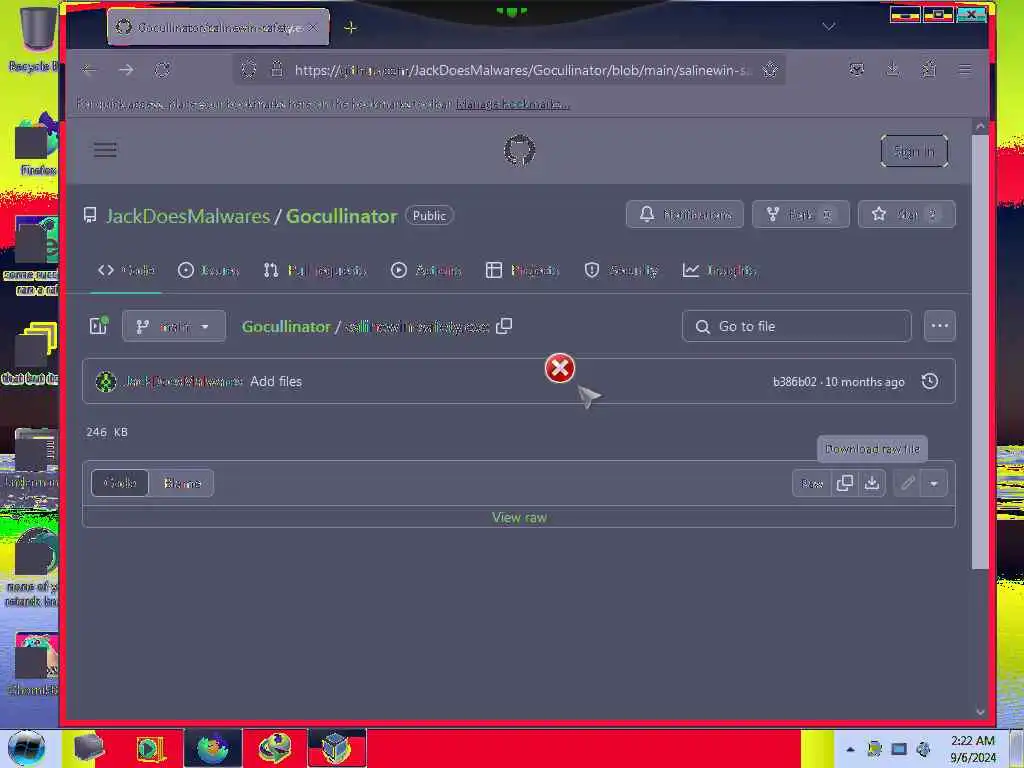Select the Code view toggle
The width and height of the screenshot is (1024, 768).
click(120, 483)
